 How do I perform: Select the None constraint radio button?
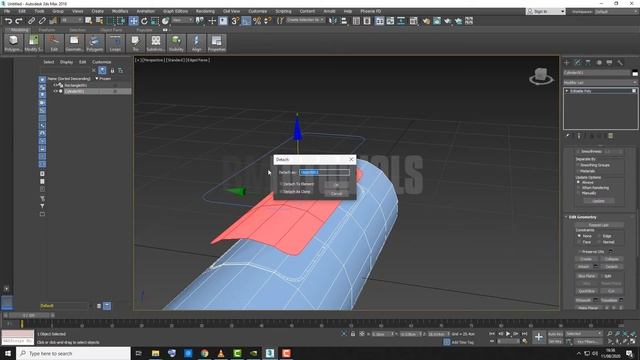[578, 236]
